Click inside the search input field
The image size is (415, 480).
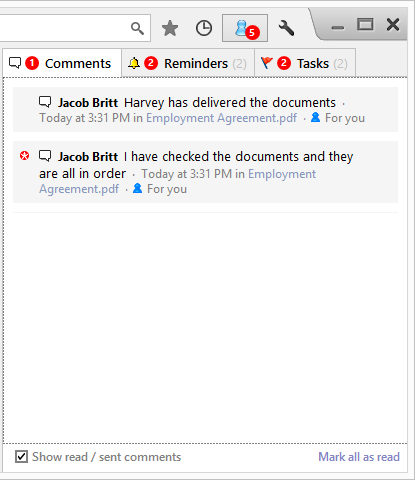63,28
